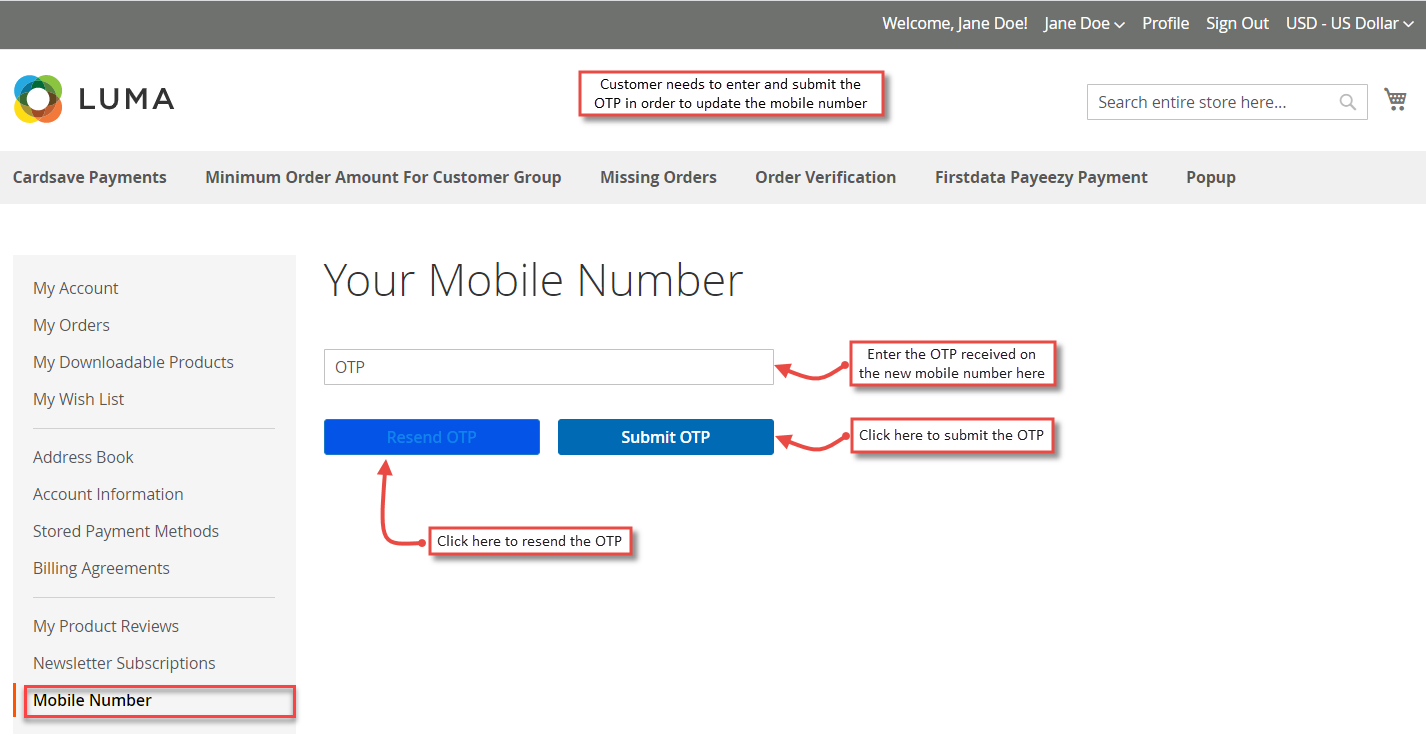Open Stored Payment Methods page
The width and height of the screenshot is (1426, 743).
coord(126,531)
